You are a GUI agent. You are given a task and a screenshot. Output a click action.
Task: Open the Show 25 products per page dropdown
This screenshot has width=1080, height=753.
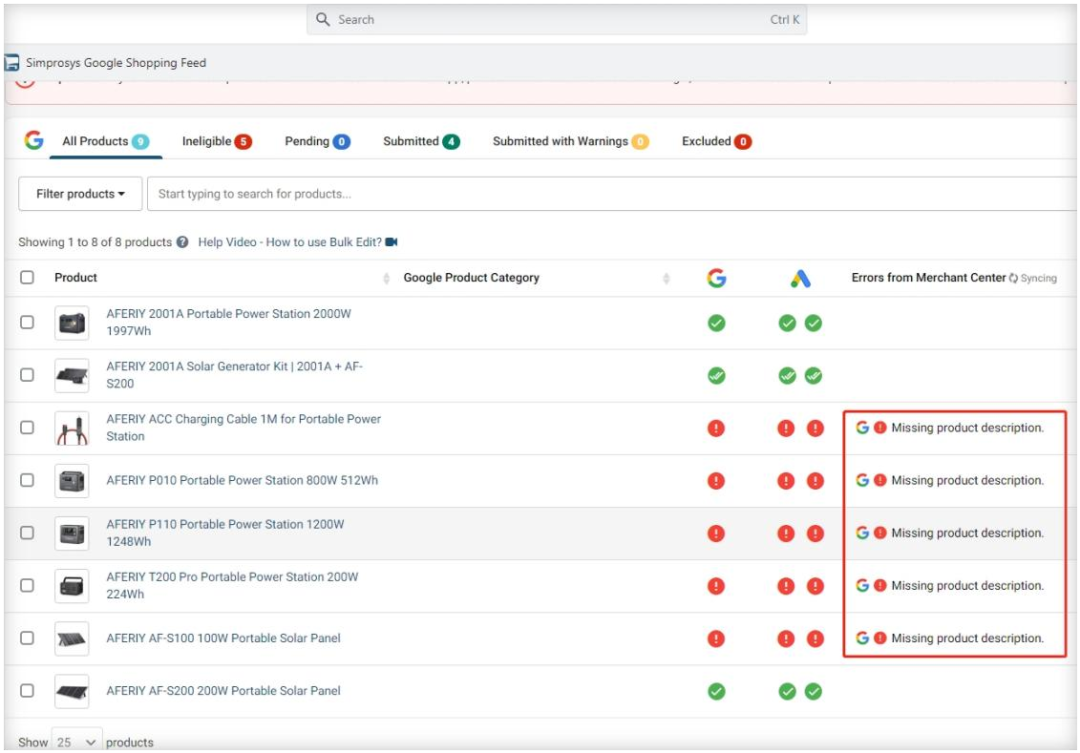76,741
